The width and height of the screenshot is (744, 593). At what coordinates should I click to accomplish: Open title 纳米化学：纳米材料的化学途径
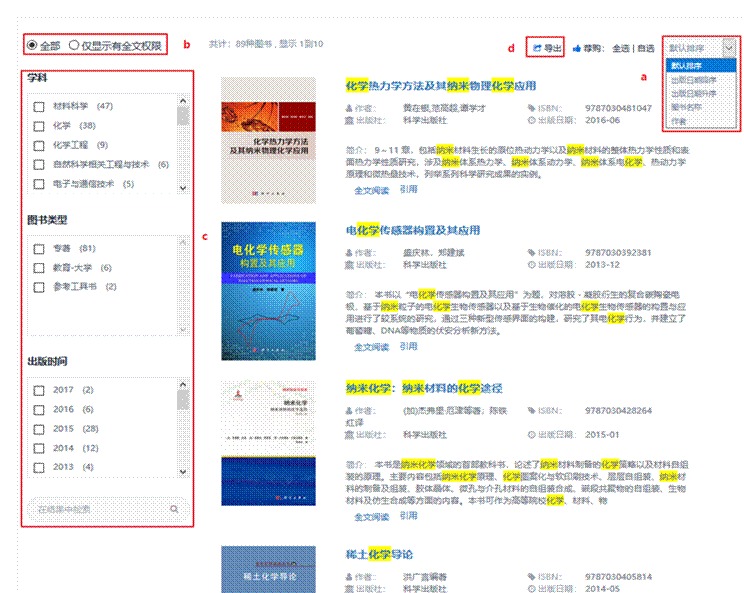[x=424, y=389]
